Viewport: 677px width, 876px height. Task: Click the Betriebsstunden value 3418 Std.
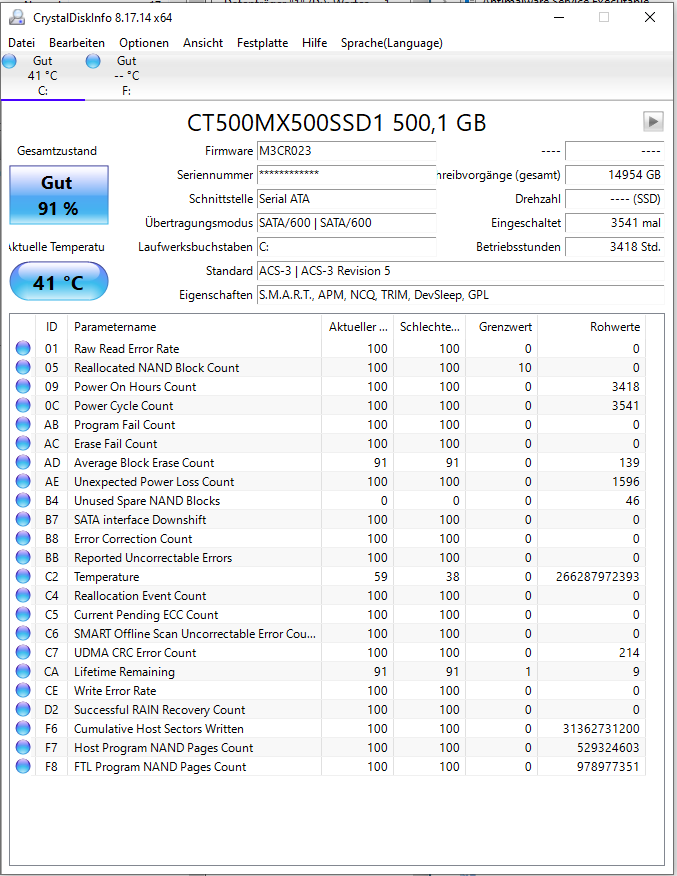click(614, 247)
